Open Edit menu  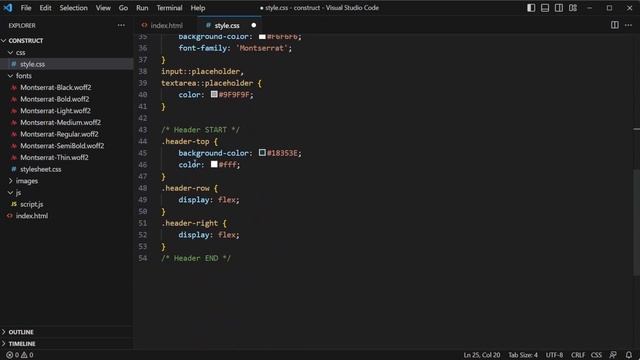click(x=45, y=8)
